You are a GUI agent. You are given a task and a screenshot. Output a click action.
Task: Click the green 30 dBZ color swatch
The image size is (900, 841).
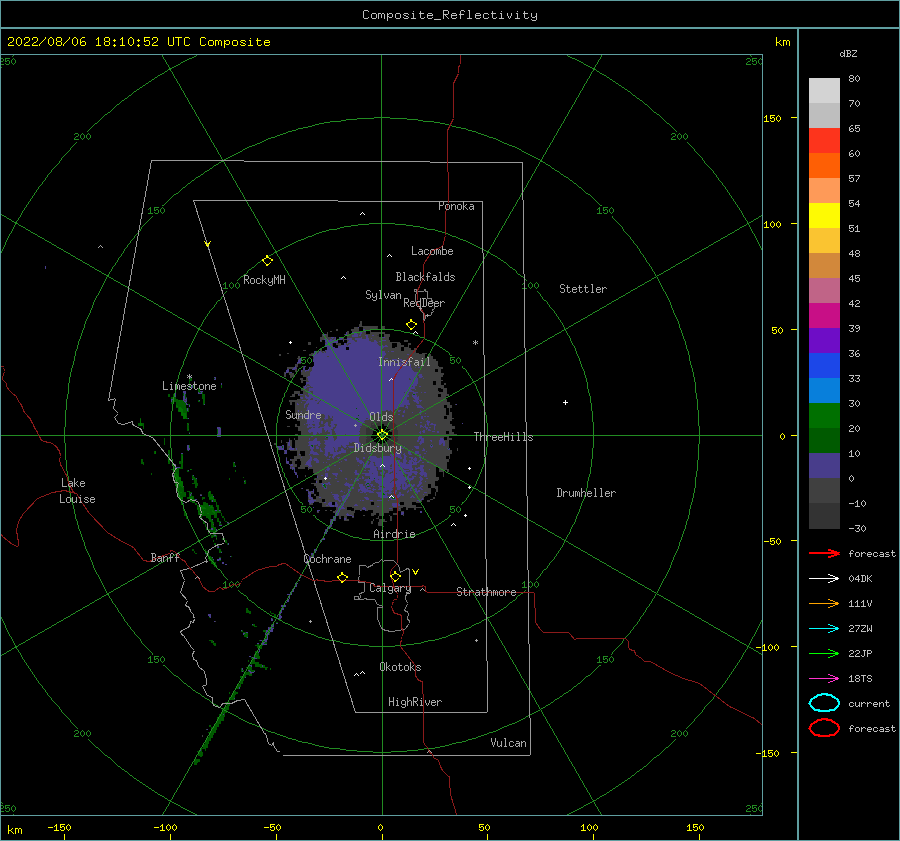tap(824, 415)
